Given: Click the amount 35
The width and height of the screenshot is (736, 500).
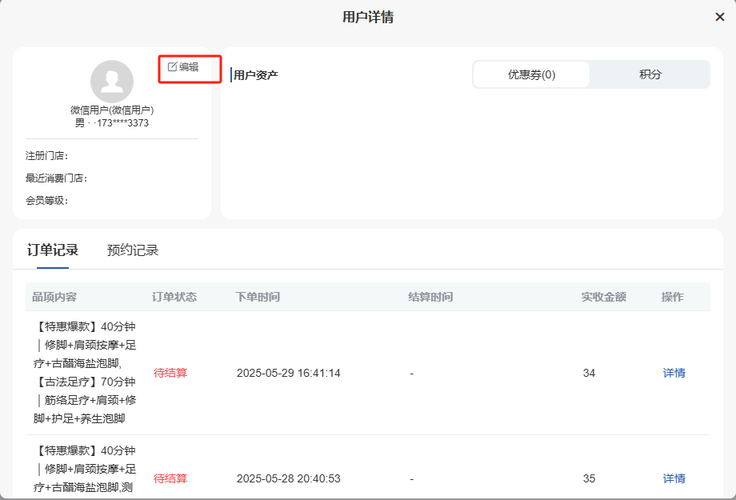Looking at the screenshot, I should (589, 478).
